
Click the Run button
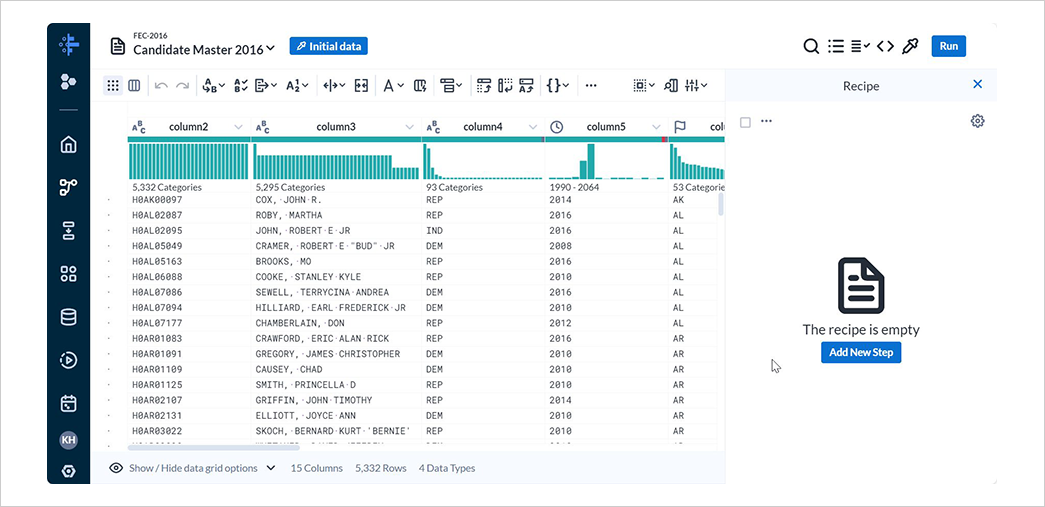[x=948, y=46]
